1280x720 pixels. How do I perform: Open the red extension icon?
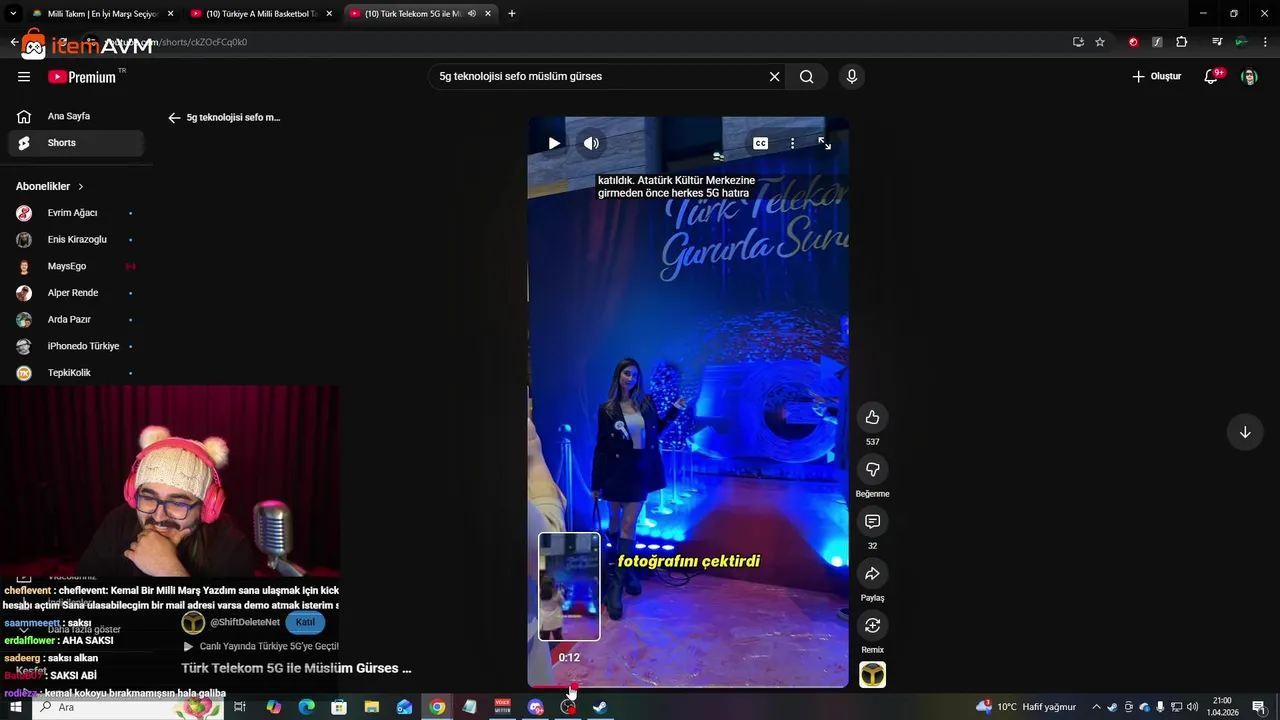pyautogui.click(x=1133, y=42)
